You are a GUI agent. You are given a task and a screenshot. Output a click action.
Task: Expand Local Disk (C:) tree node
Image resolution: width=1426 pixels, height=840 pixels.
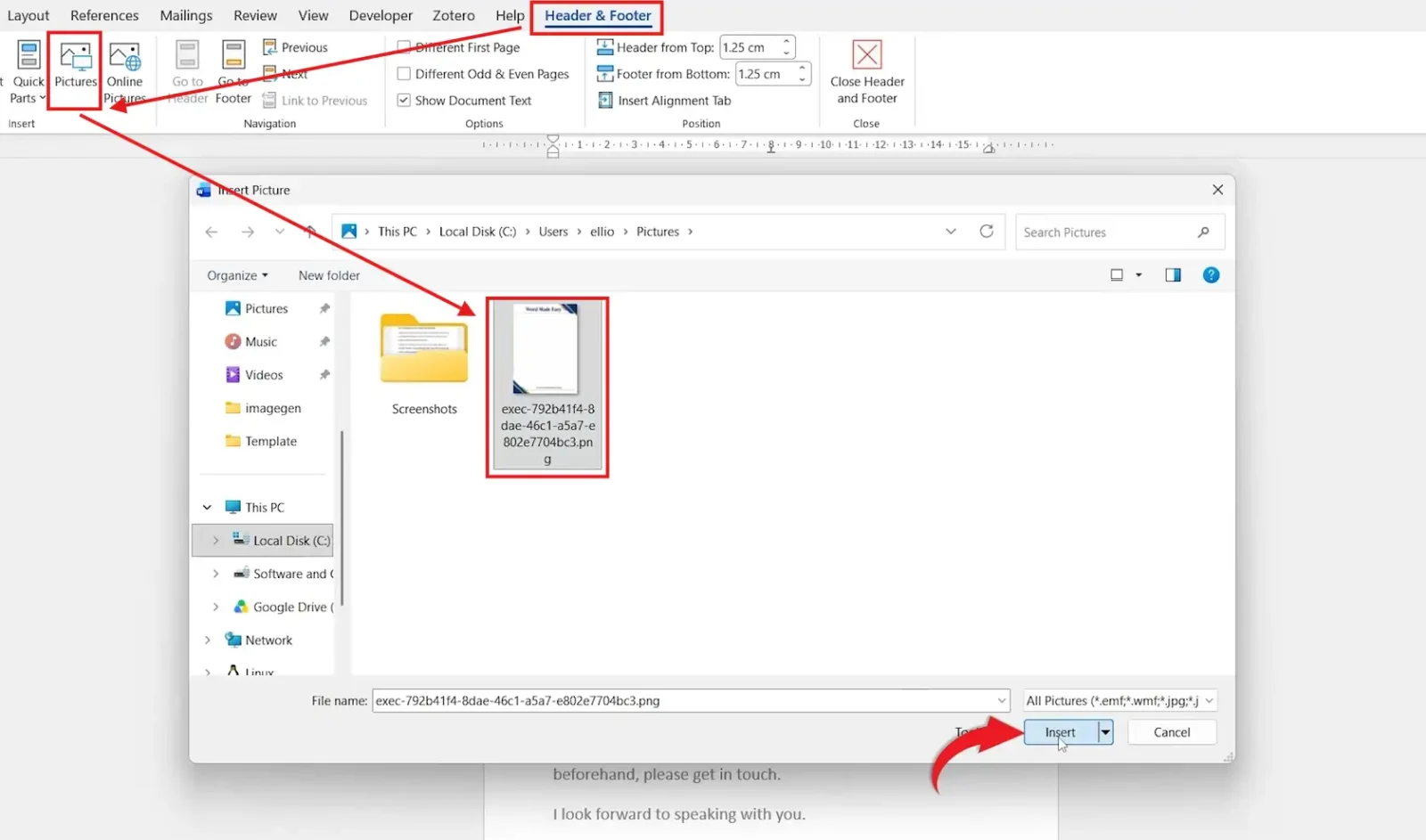[215, 541]
